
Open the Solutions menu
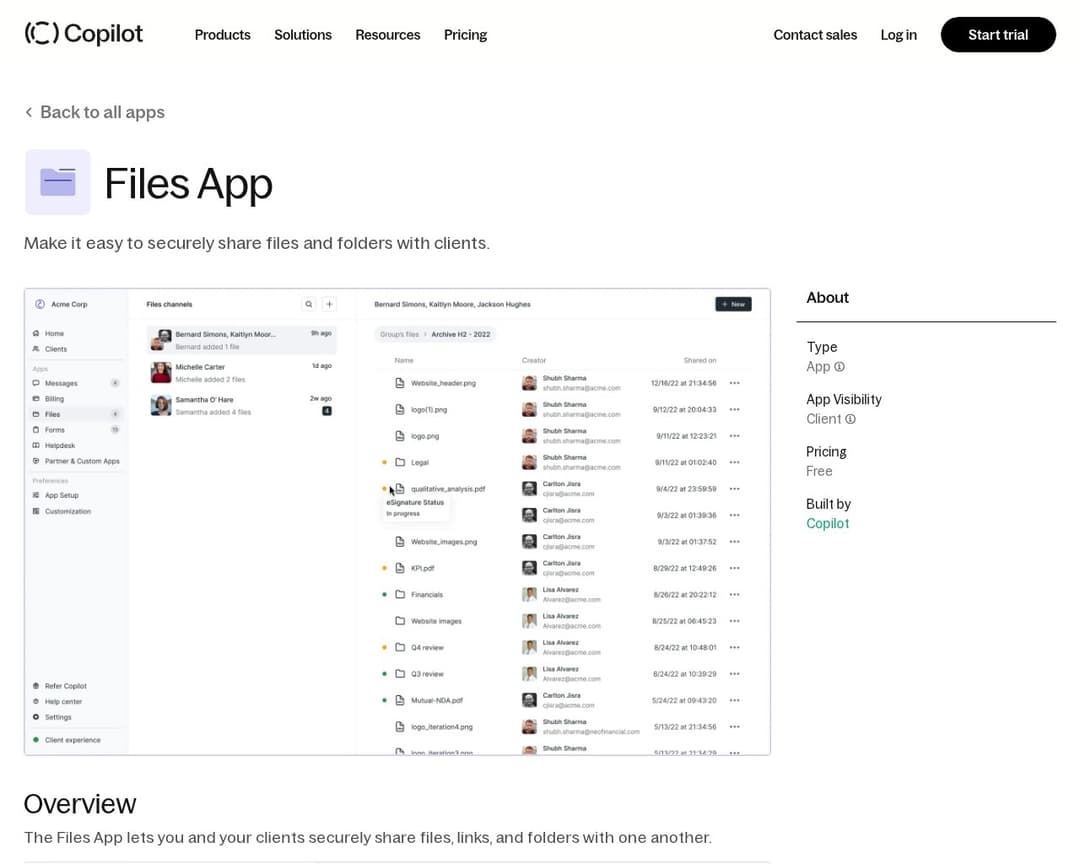coord(303,35)
